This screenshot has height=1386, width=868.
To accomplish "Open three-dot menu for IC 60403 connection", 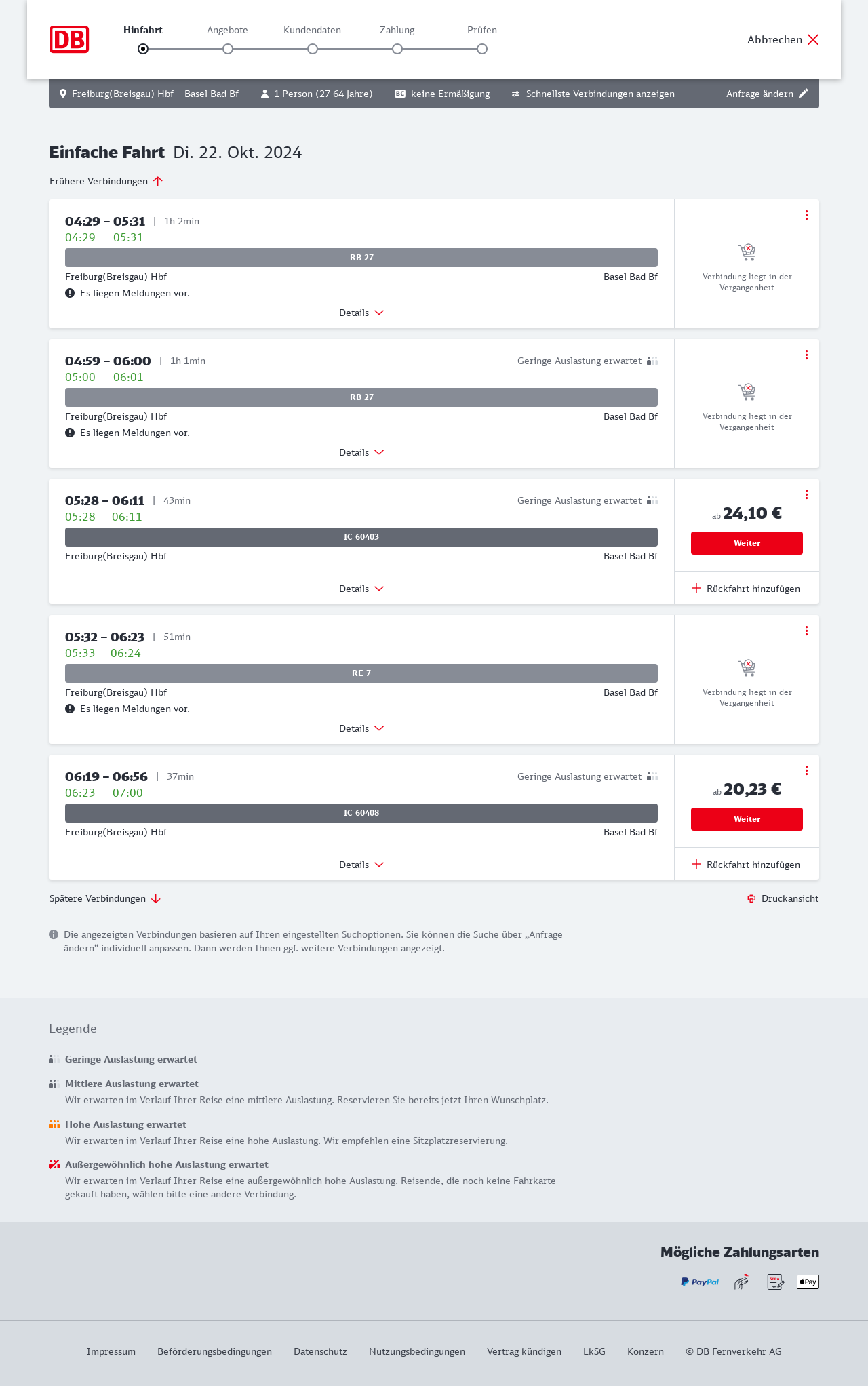I will pos(806,494).
